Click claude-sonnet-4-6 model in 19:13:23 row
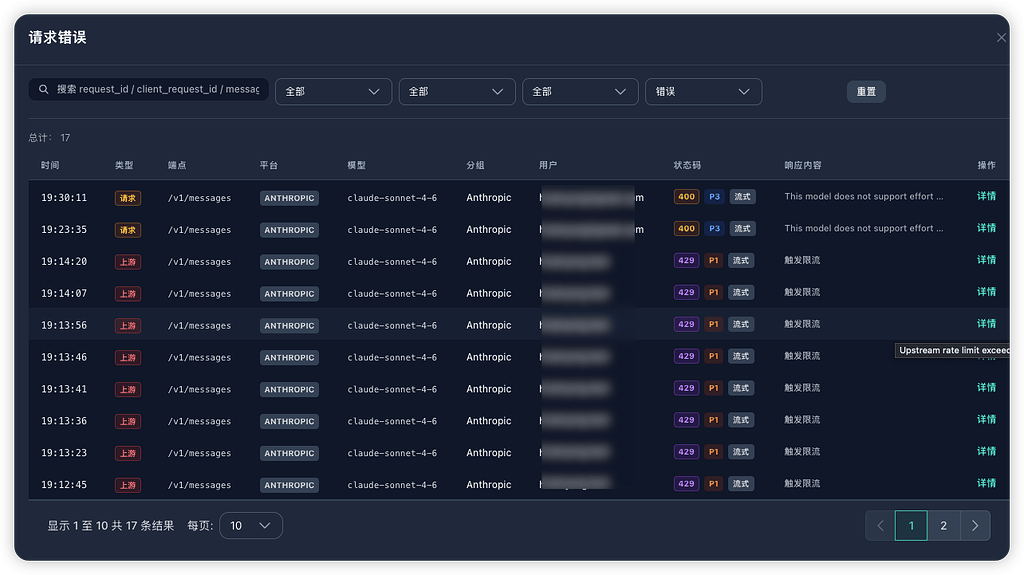Viewport: 1024px width, 575px height. point(392,453)
